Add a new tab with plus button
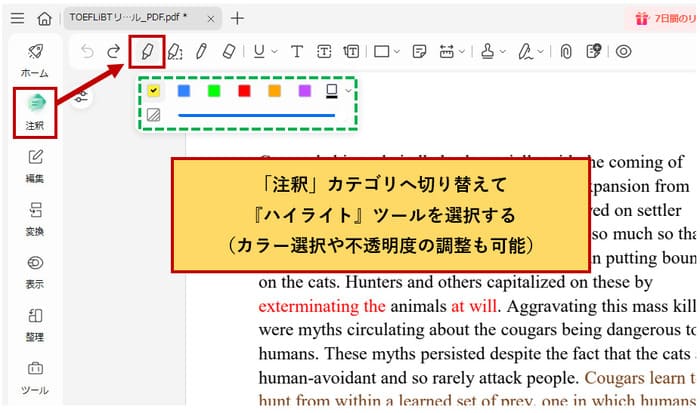This screenshot has height=413, width=700. pos(237,18)
